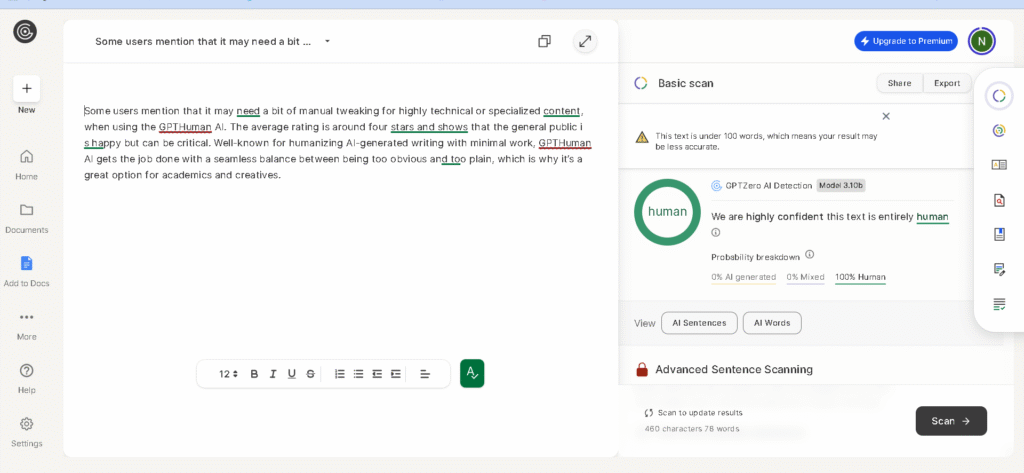Copy the document with the duplicate icon
1024x473 pixels.
click(x=544, y=41)
